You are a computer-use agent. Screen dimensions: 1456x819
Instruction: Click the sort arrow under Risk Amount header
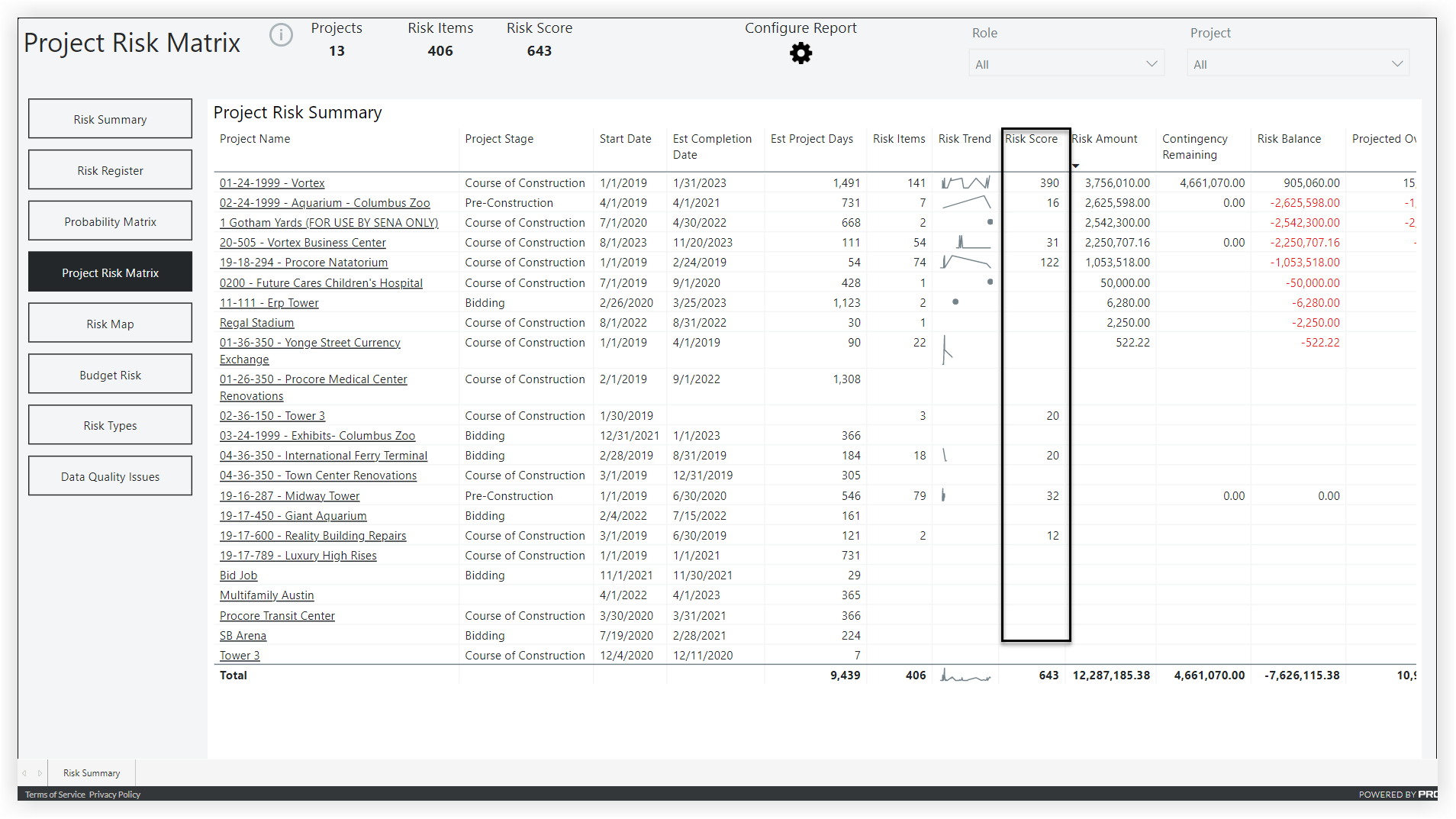tap(1076, 166)
